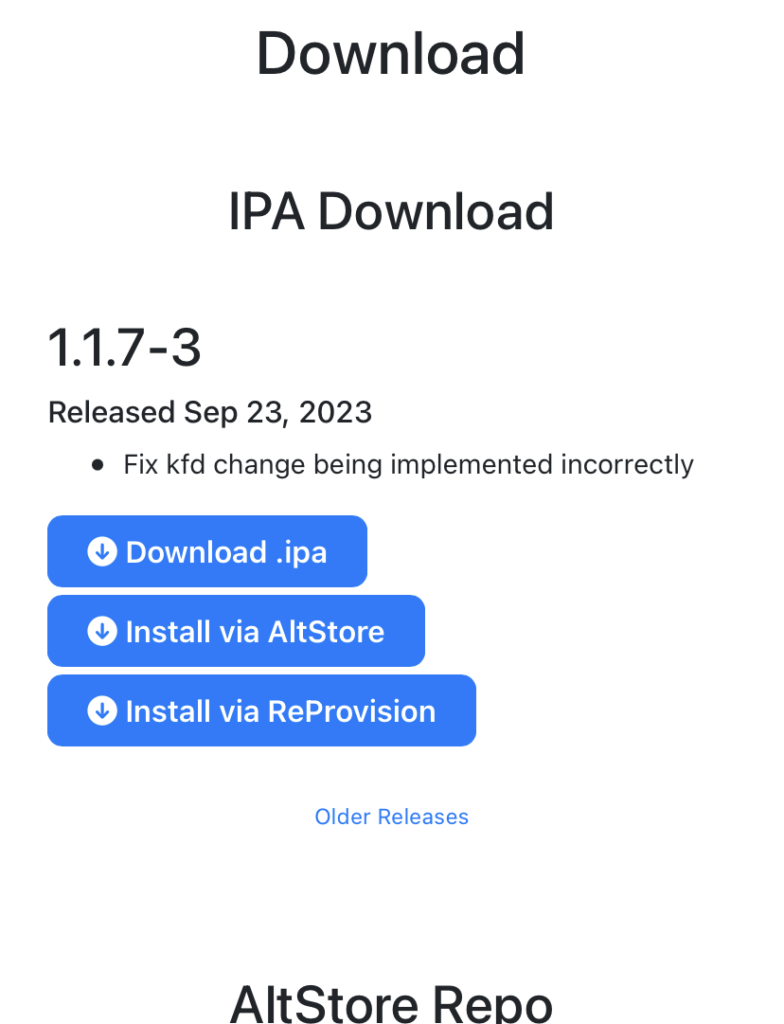
Task: Click the bullet point before the changelog entry
Action: pyautogui.click(x=97, y=465)
